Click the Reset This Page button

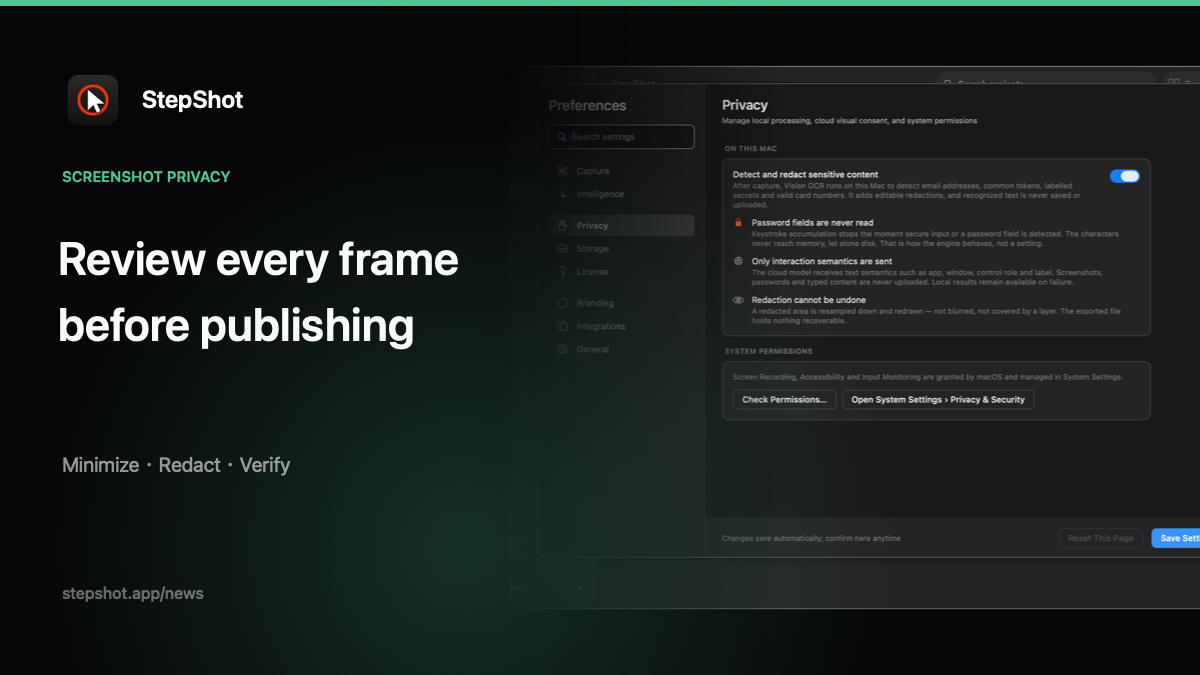tap(1101, 538)
